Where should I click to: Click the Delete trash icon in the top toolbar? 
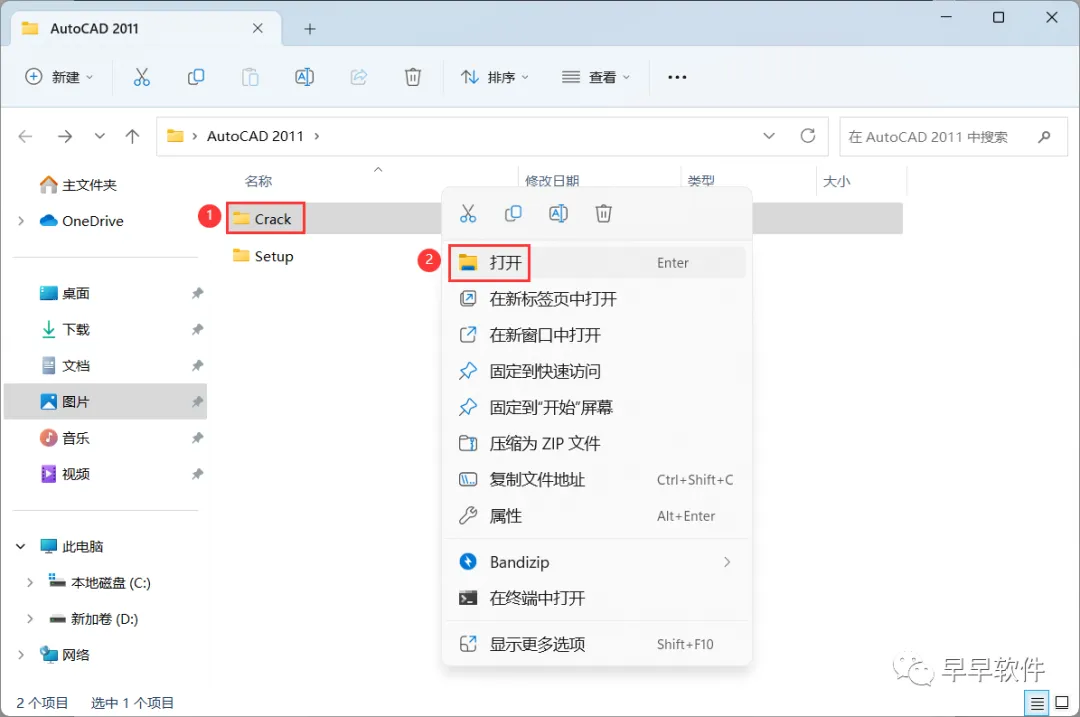pos(413,77)
